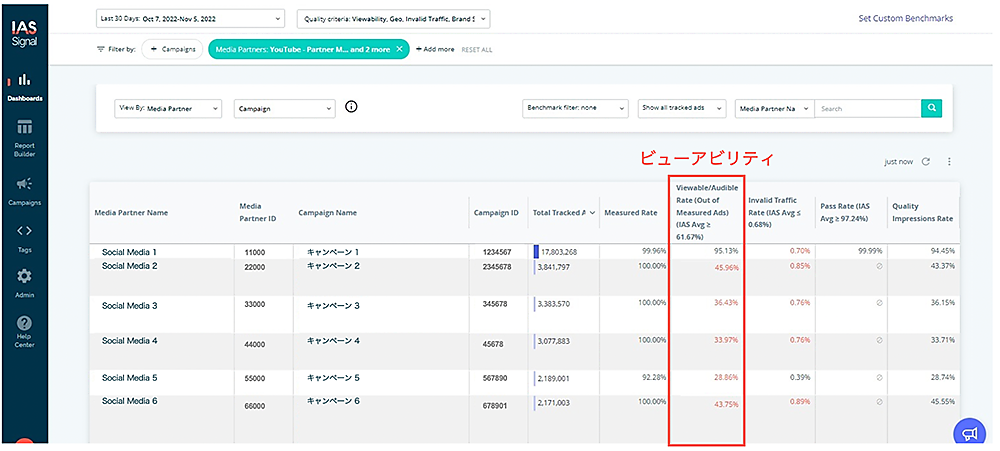Go to Campaigns megaphone icon
Viewport: 1000px width, 451px height.
24,190
